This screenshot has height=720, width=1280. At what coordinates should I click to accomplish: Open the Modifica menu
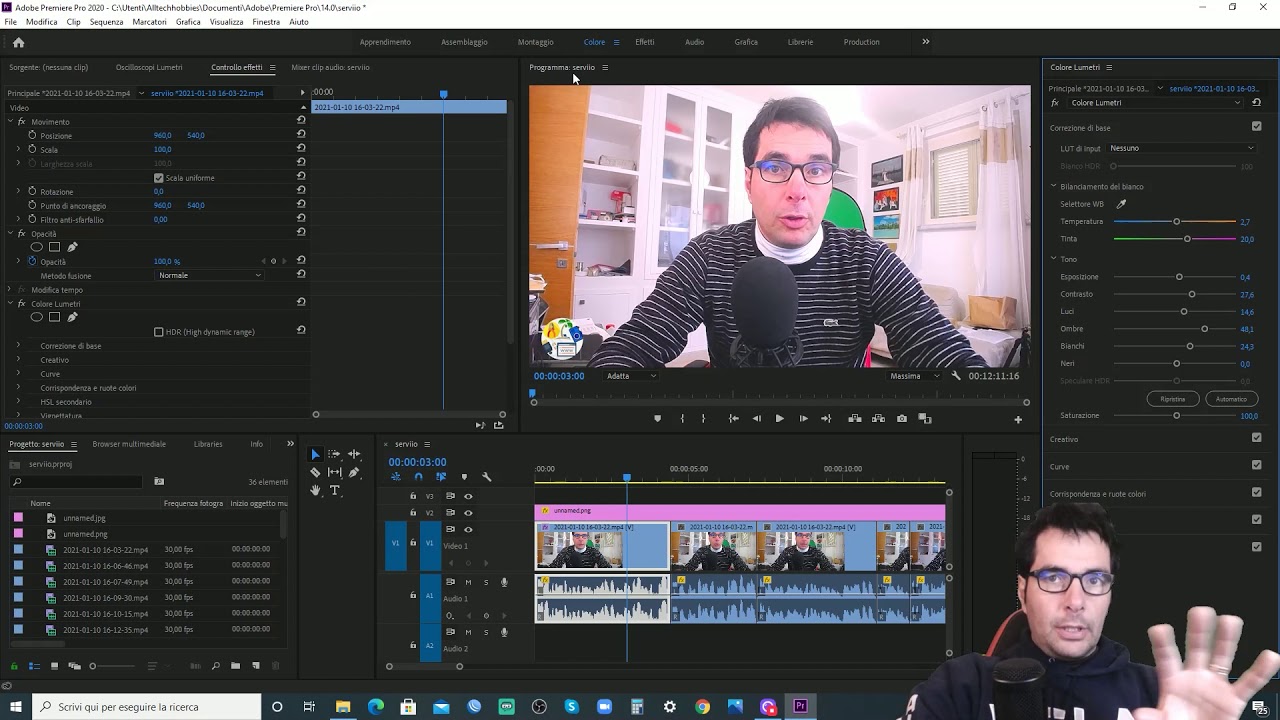(41, 22)
